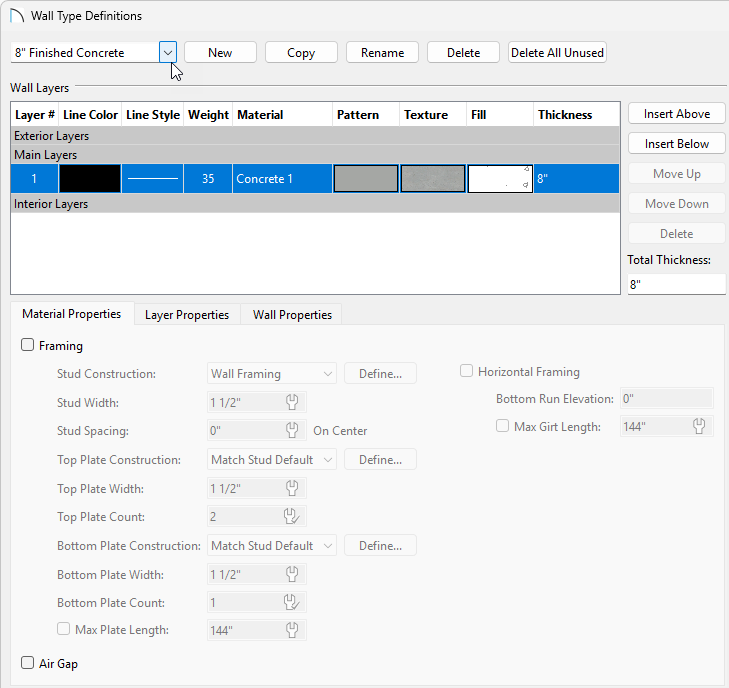Click the New wall type button
Image resolution: width=729 pixels, height=688 pixels.
pos(220,53)
